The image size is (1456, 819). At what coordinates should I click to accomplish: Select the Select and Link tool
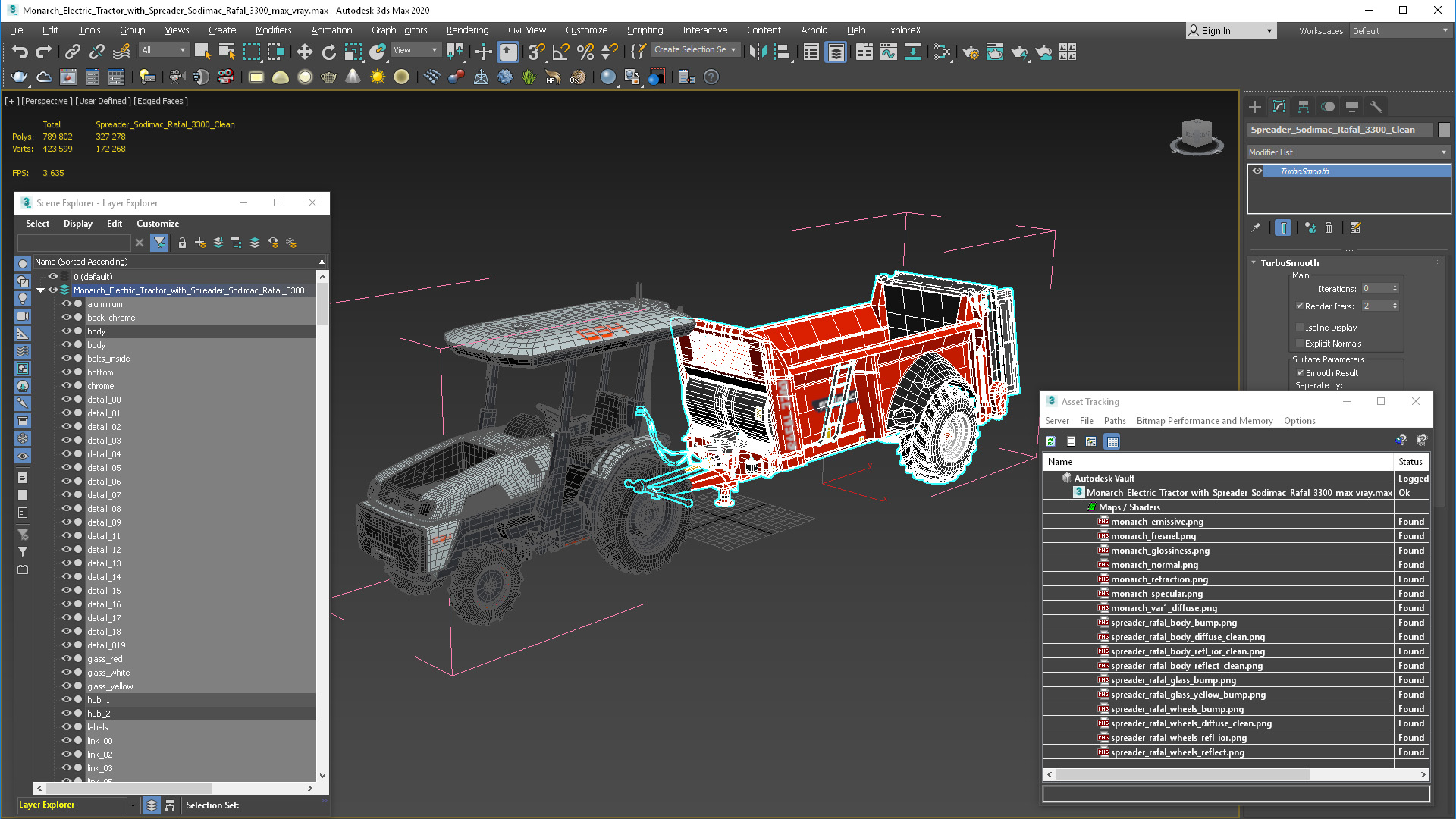click(72, 52)
